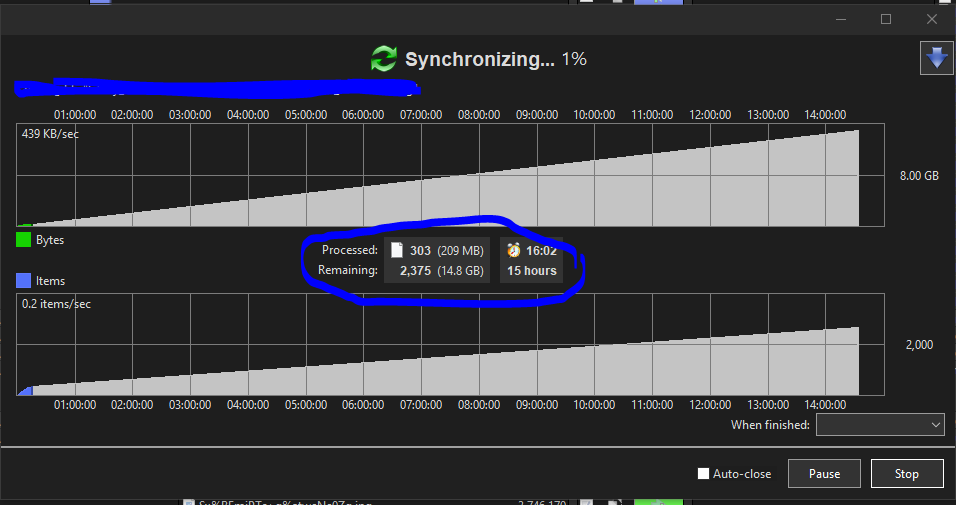Click the blue Items legend swatch

(x=23, y=281)
